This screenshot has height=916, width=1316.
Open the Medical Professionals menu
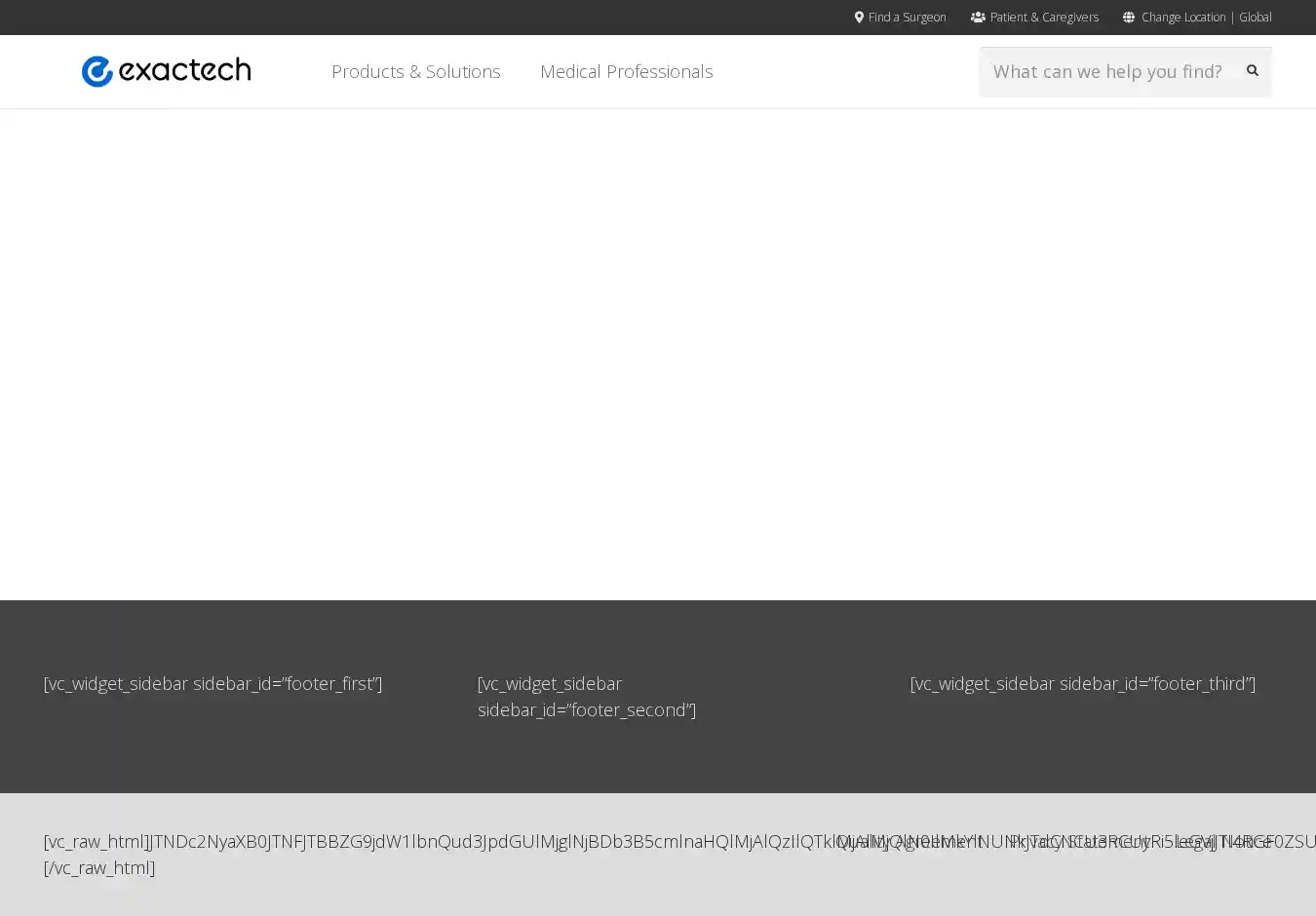[626, 71]
